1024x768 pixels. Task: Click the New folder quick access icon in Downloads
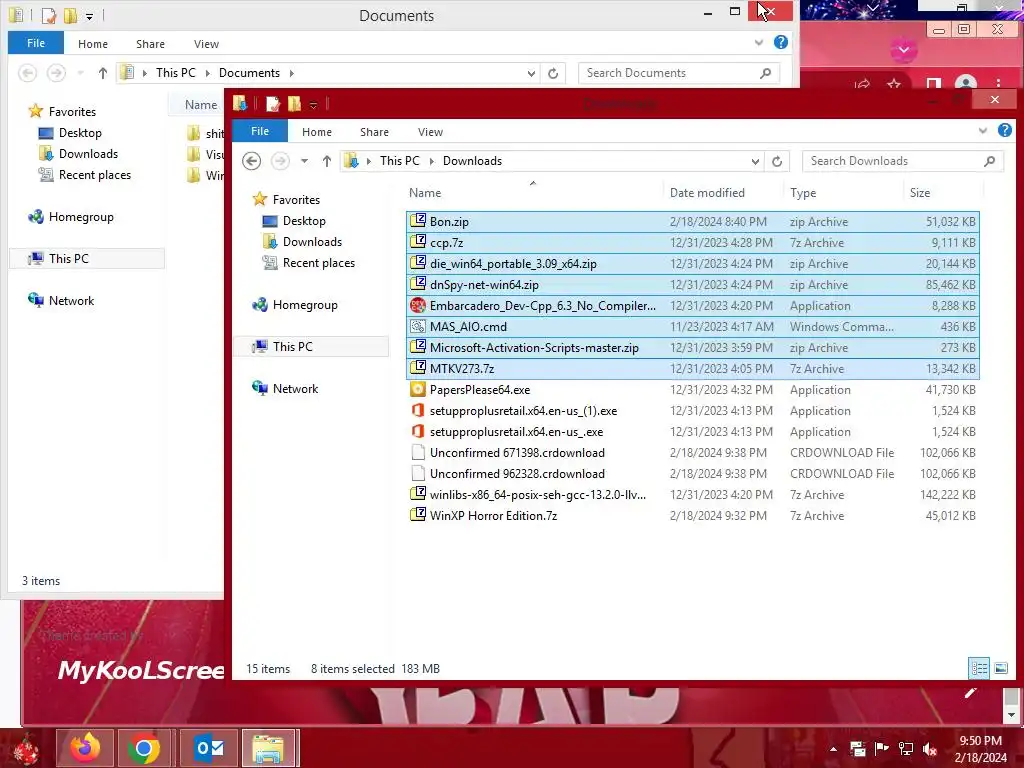[295, 104]
